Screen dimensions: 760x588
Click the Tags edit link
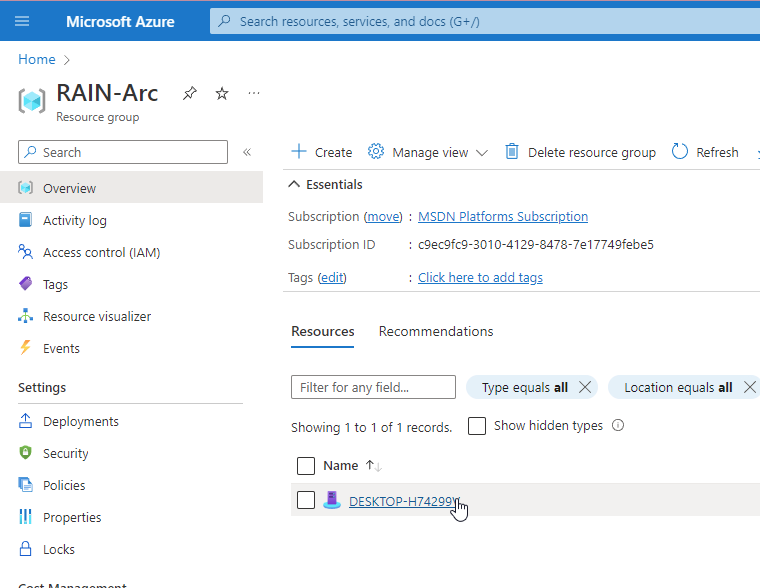[332, 278]
